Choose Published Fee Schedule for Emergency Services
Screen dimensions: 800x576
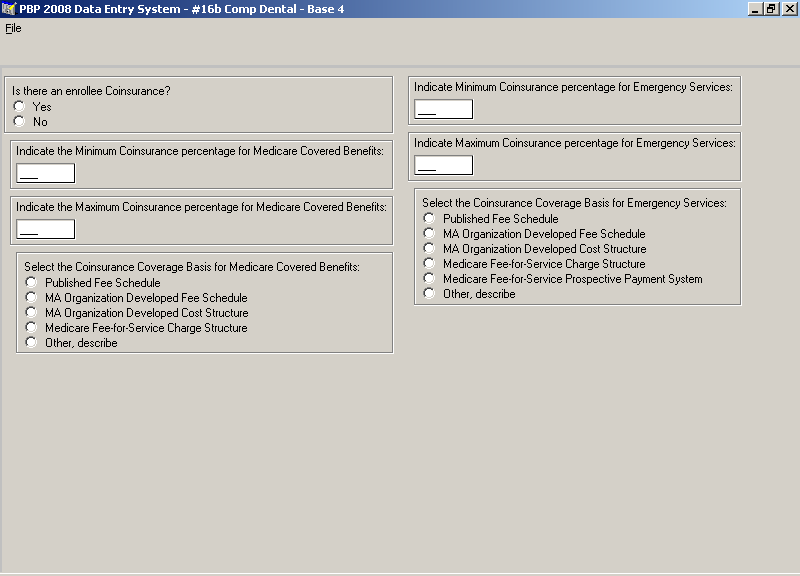pos(429,218)
